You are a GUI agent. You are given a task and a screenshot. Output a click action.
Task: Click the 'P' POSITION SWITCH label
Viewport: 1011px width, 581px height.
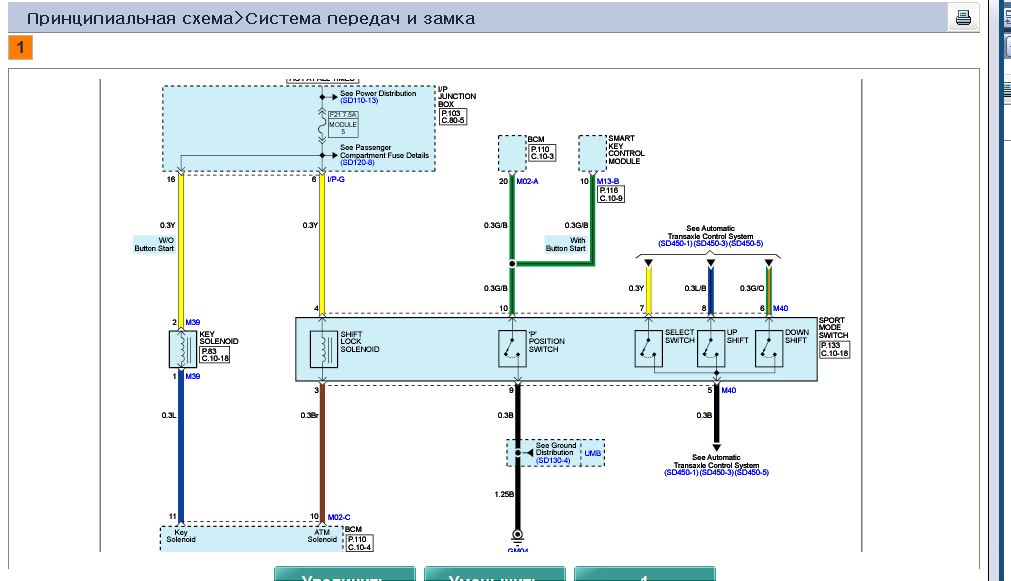(547, 342)
